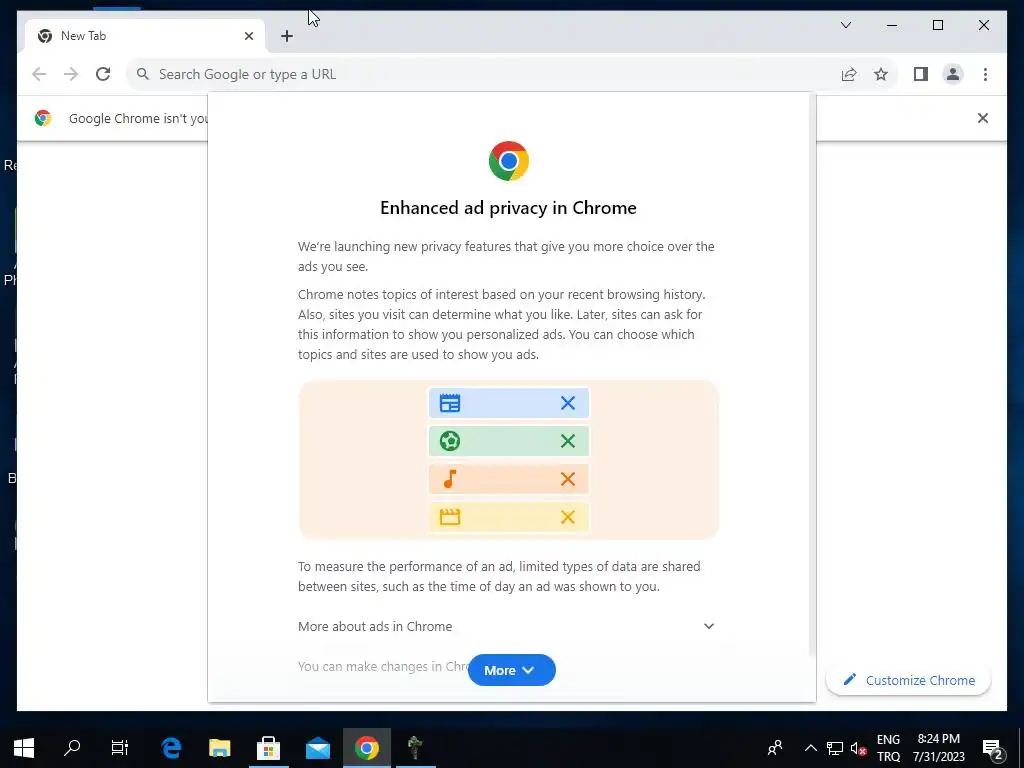Click the movies topic X in the illustration

[568, 517]
